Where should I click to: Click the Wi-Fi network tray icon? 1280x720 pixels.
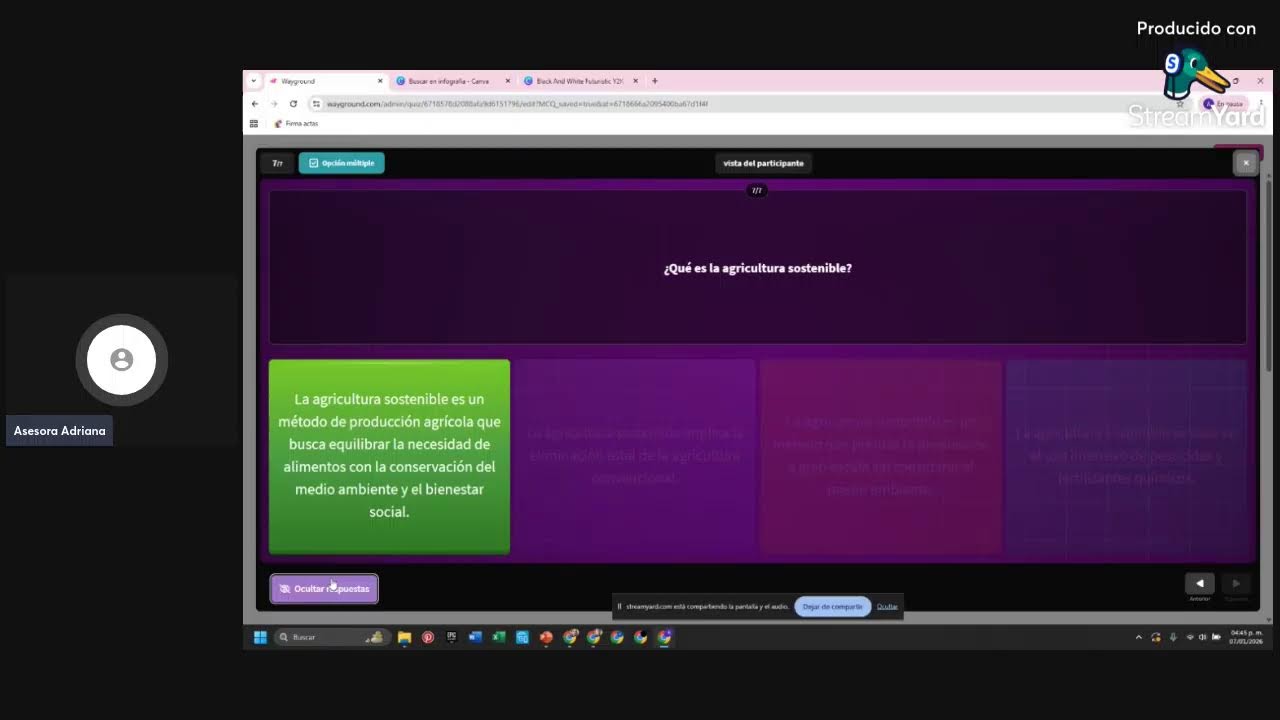coord(1190,637)
